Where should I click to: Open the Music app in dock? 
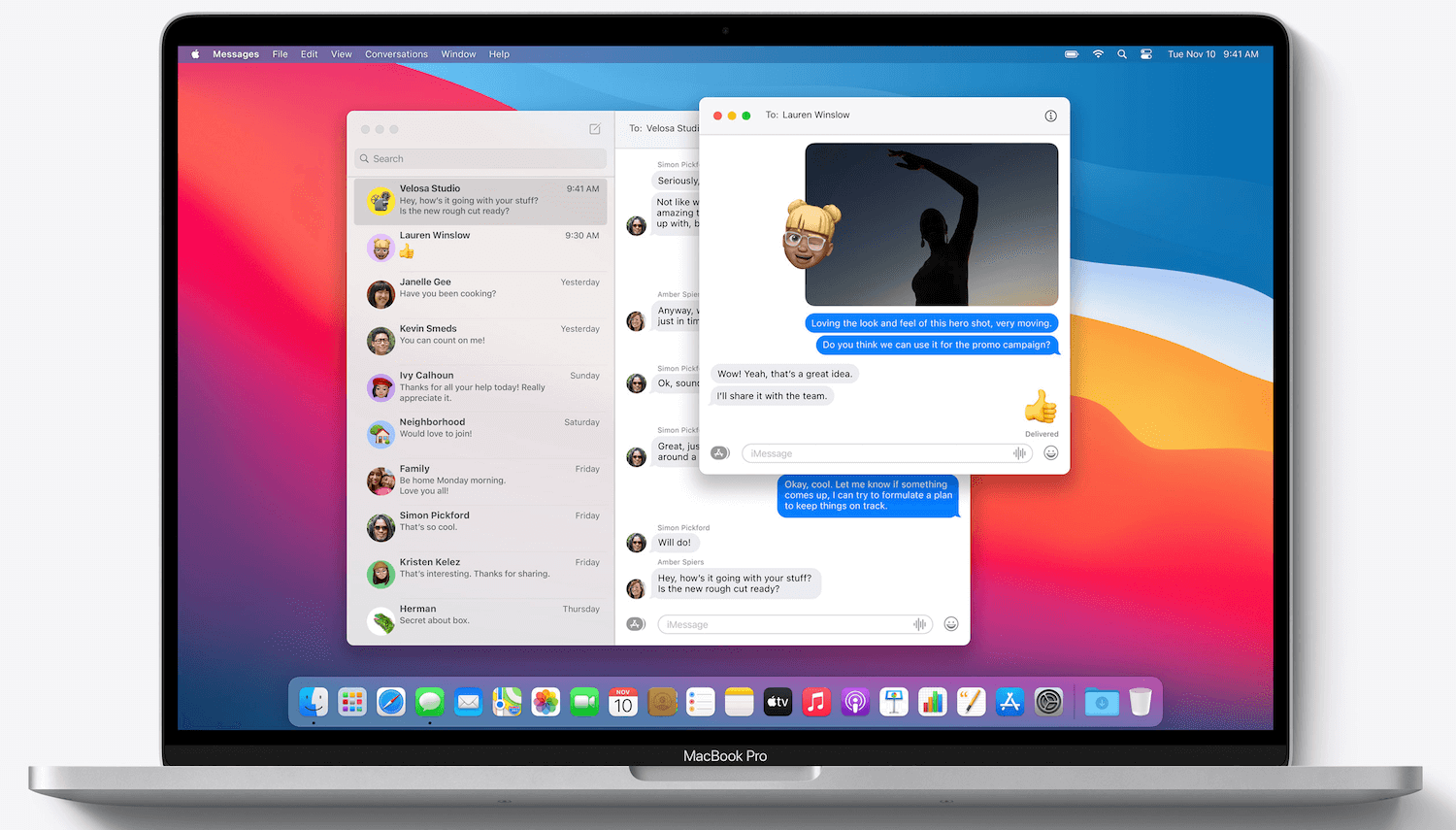click(816, 702)
